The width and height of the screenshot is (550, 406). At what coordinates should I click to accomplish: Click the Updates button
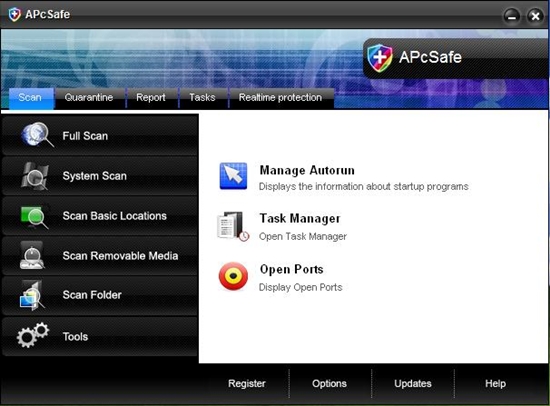[x=413, y=384]
